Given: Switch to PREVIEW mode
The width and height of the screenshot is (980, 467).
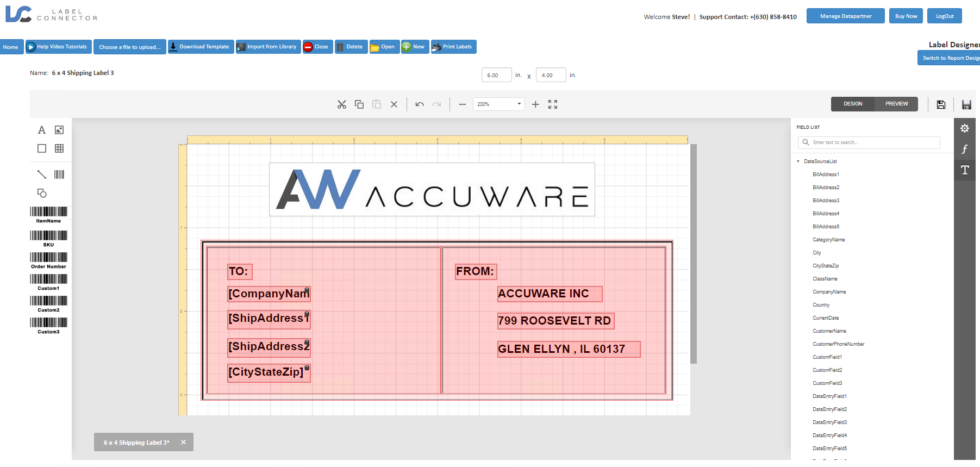Looking at the screenshot, I should pos(896,104).
